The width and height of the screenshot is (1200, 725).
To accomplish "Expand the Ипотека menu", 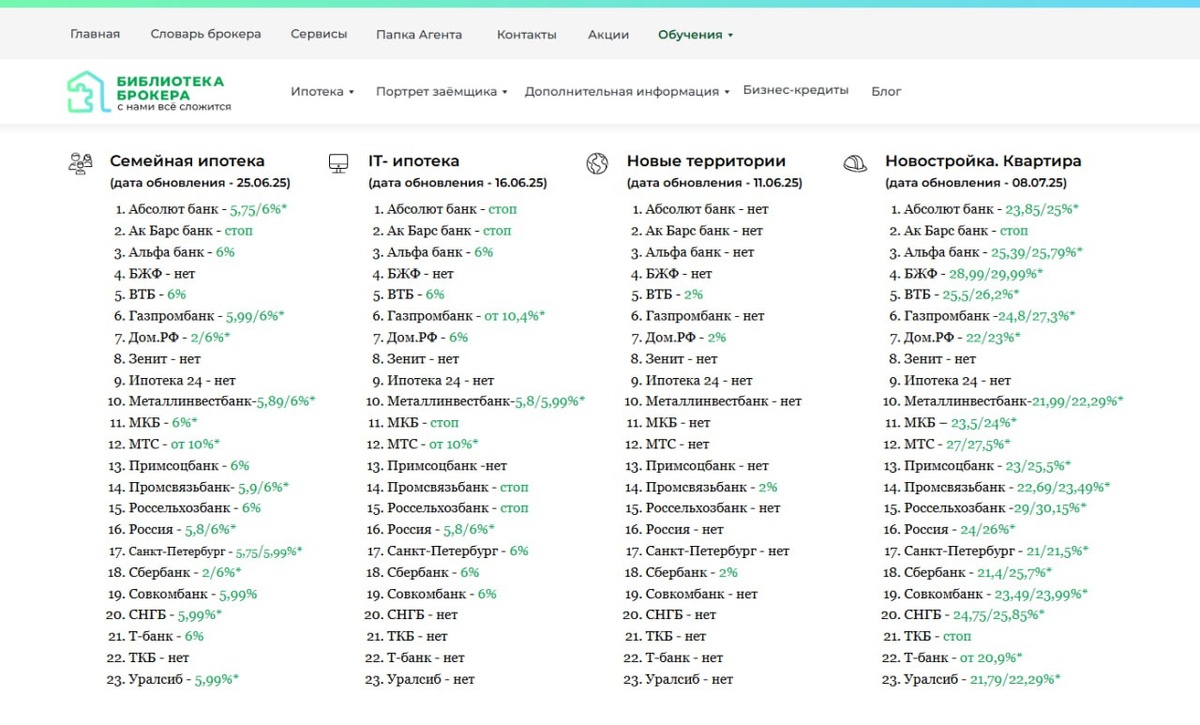I will (x=322, y=91).
